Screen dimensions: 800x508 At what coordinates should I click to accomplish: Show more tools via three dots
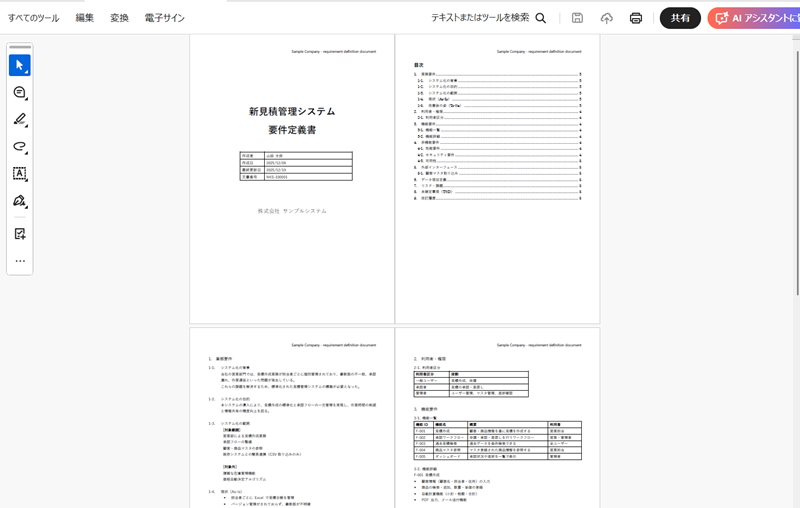pyautogui.click(x=20, y=261)
